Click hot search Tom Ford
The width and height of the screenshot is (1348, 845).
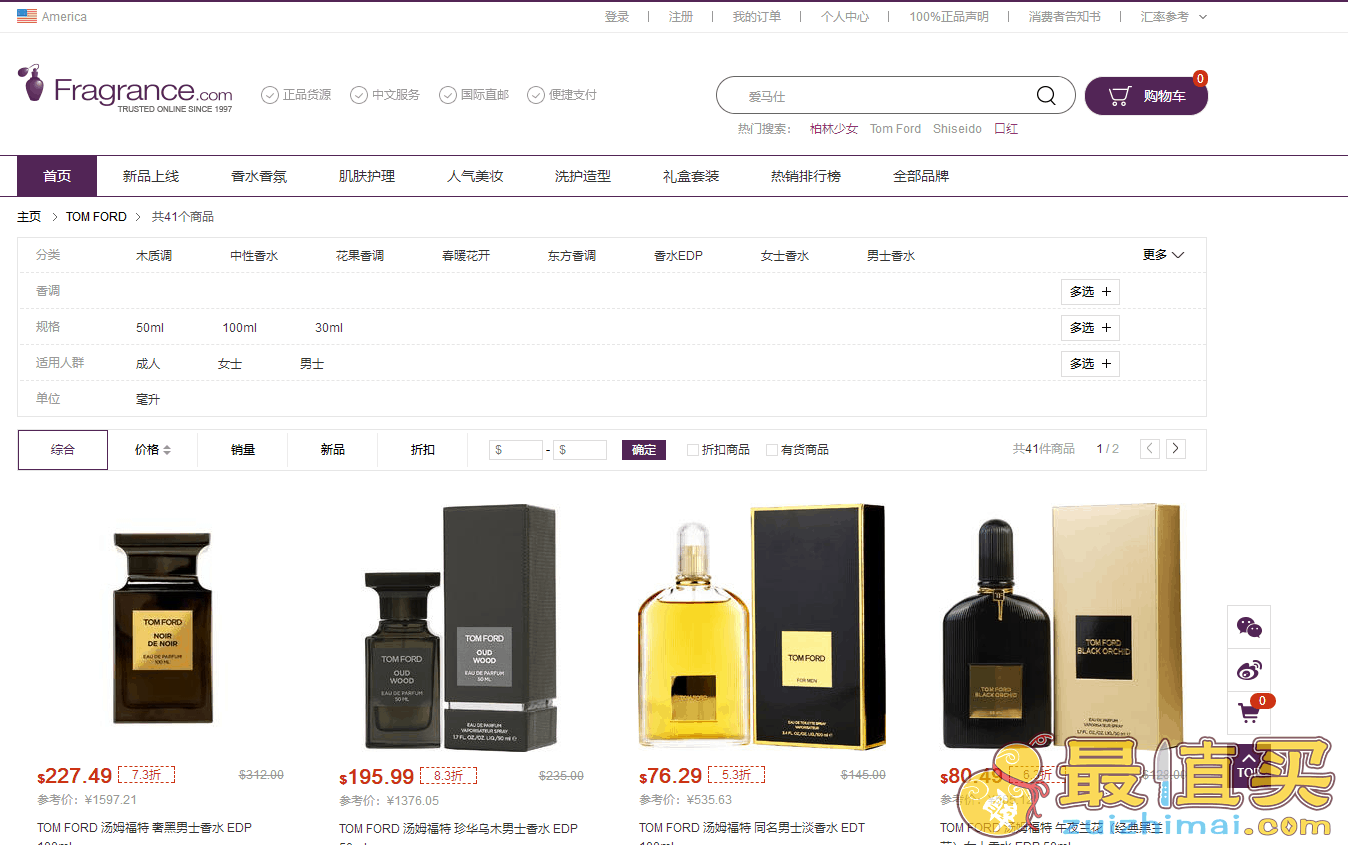pyautogui.click(x=895, y=129)
